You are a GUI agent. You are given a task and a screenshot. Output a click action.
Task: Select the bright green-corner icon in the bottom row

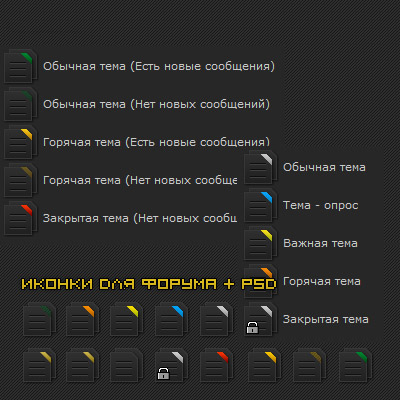pos(355,365)
